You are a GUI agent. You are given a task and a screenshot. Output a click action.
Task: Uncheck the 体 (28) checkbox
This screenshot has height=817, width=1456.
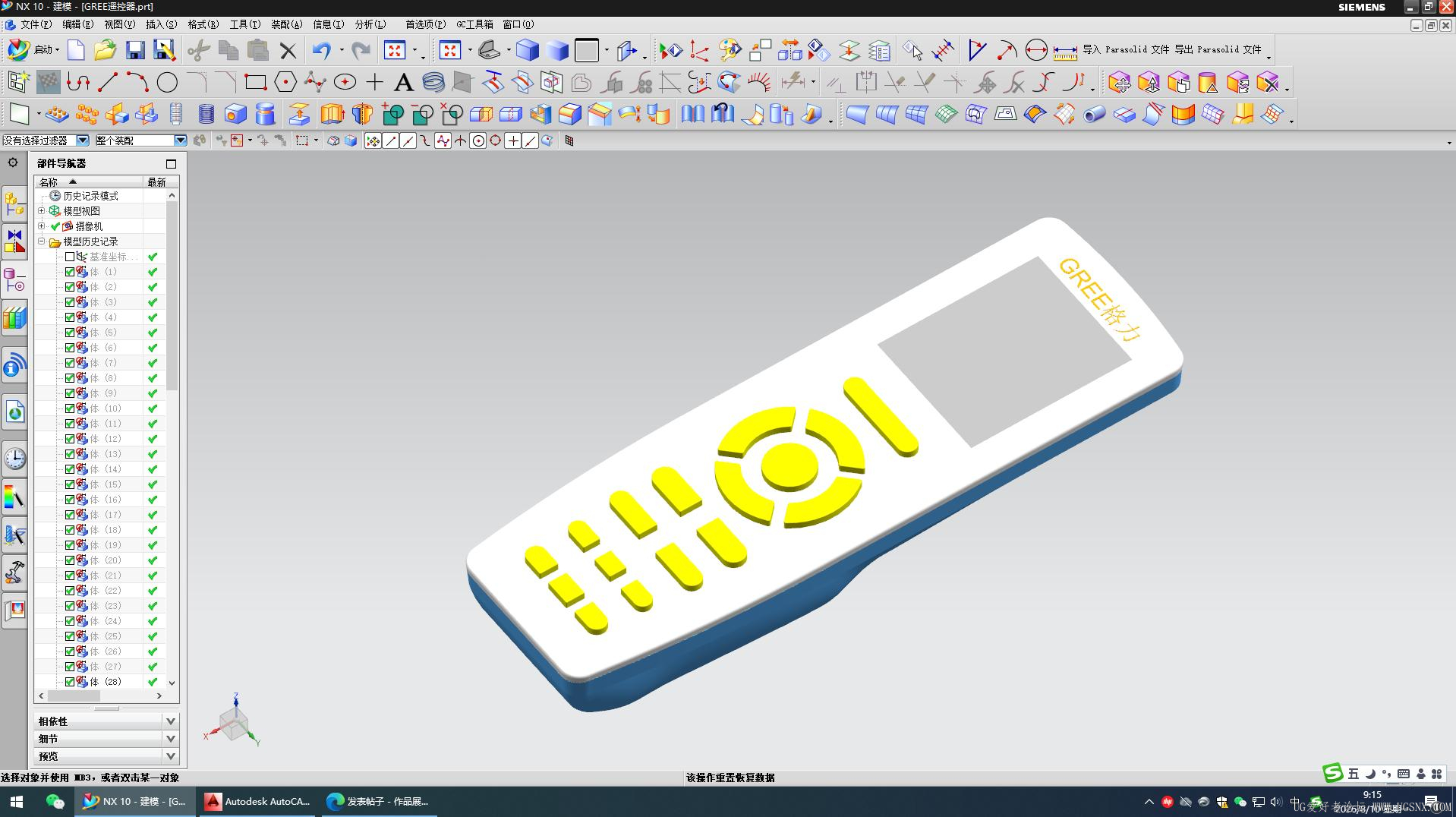70,682
